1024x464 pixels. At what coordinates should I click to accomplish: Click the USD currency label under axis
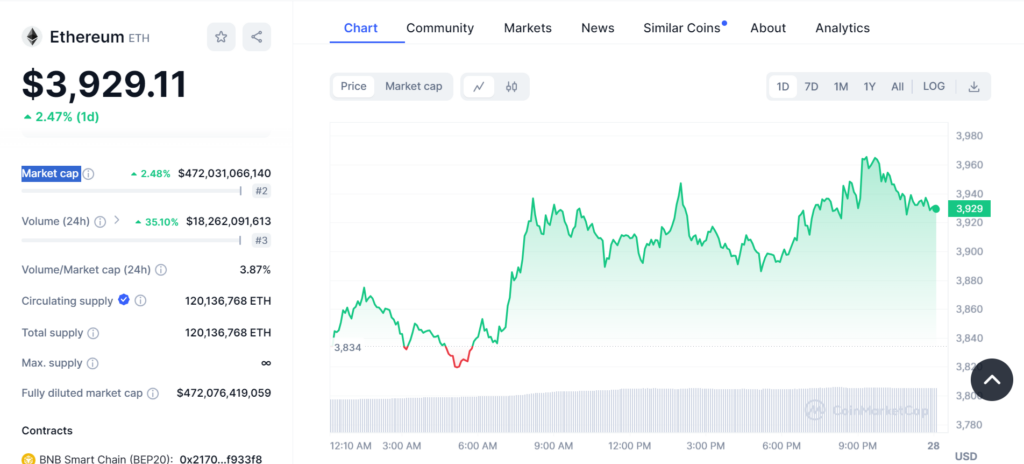click(x=966, y=456)
